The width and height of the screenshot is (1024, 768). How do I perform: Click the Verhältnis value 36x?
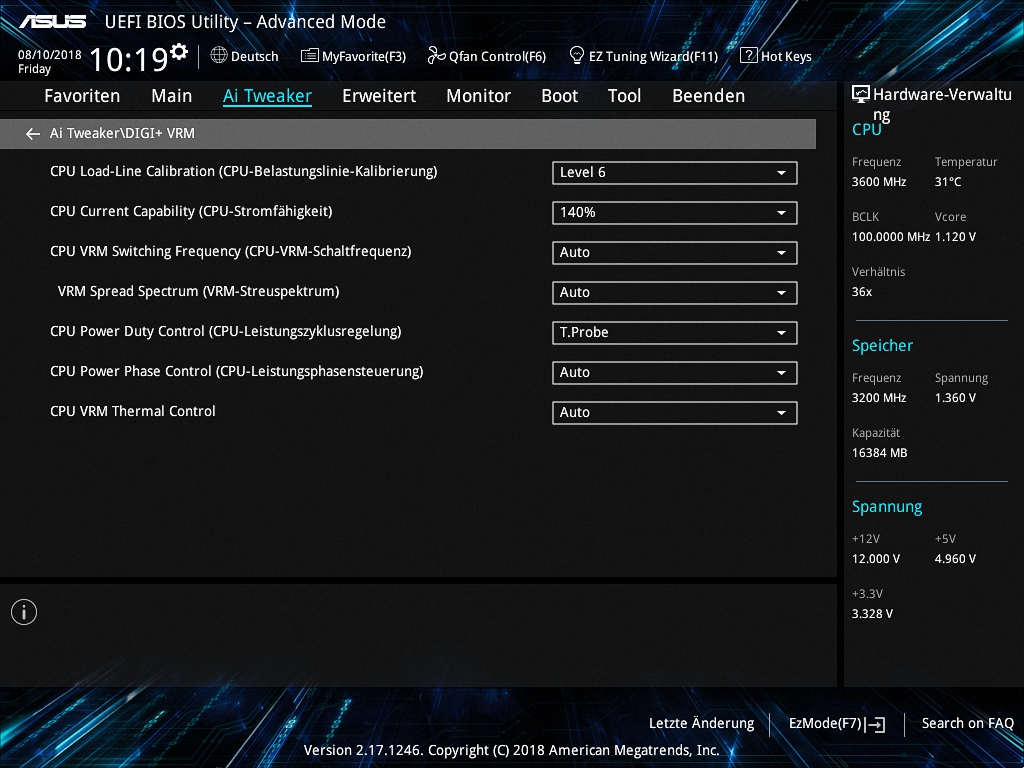coord(862,292)
